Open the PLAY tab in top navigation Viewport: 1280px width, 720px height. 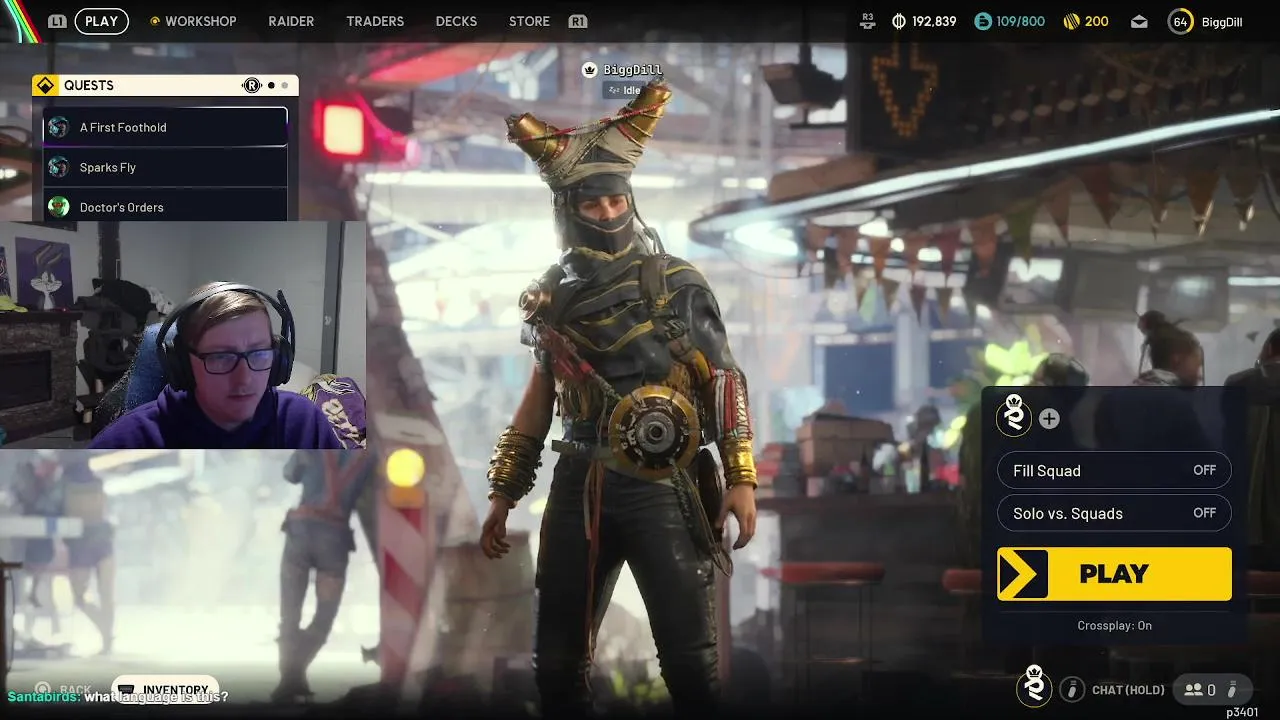click(101, 21)
